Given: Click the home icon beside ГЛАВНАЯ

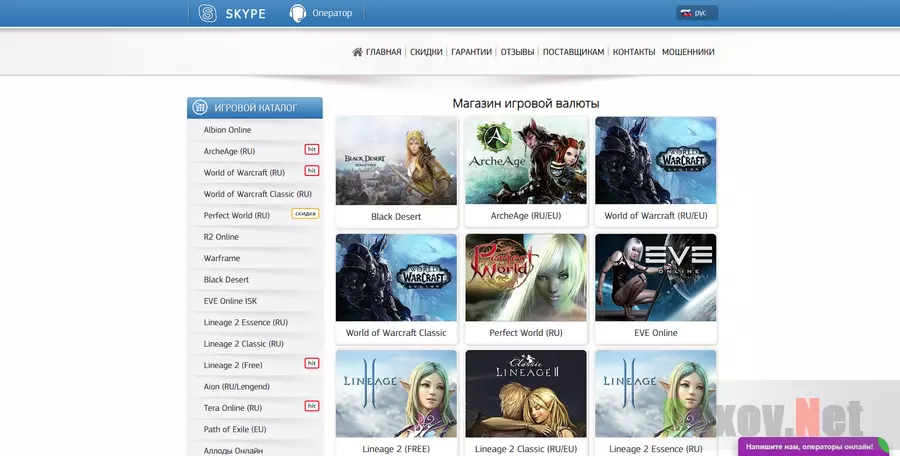Looking at the screenshot, I should 357,52.
